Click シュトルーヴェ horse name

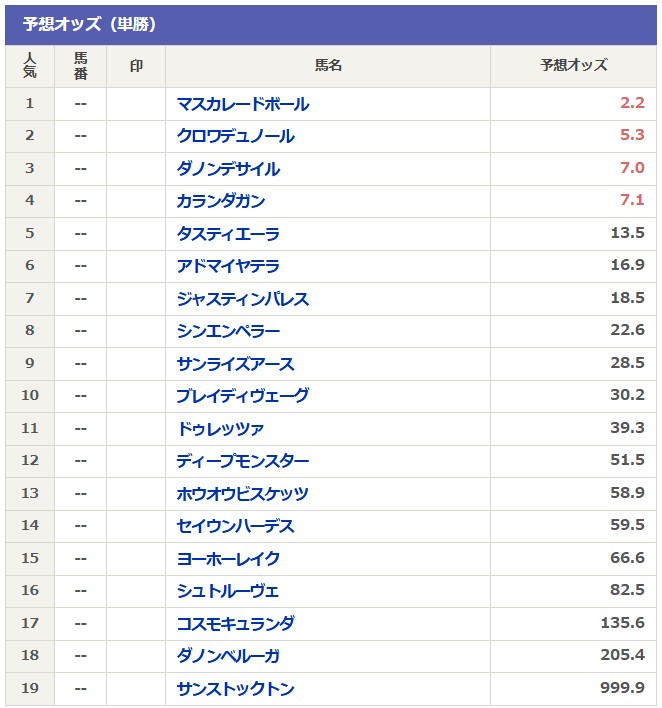click(x=228, y=591)
